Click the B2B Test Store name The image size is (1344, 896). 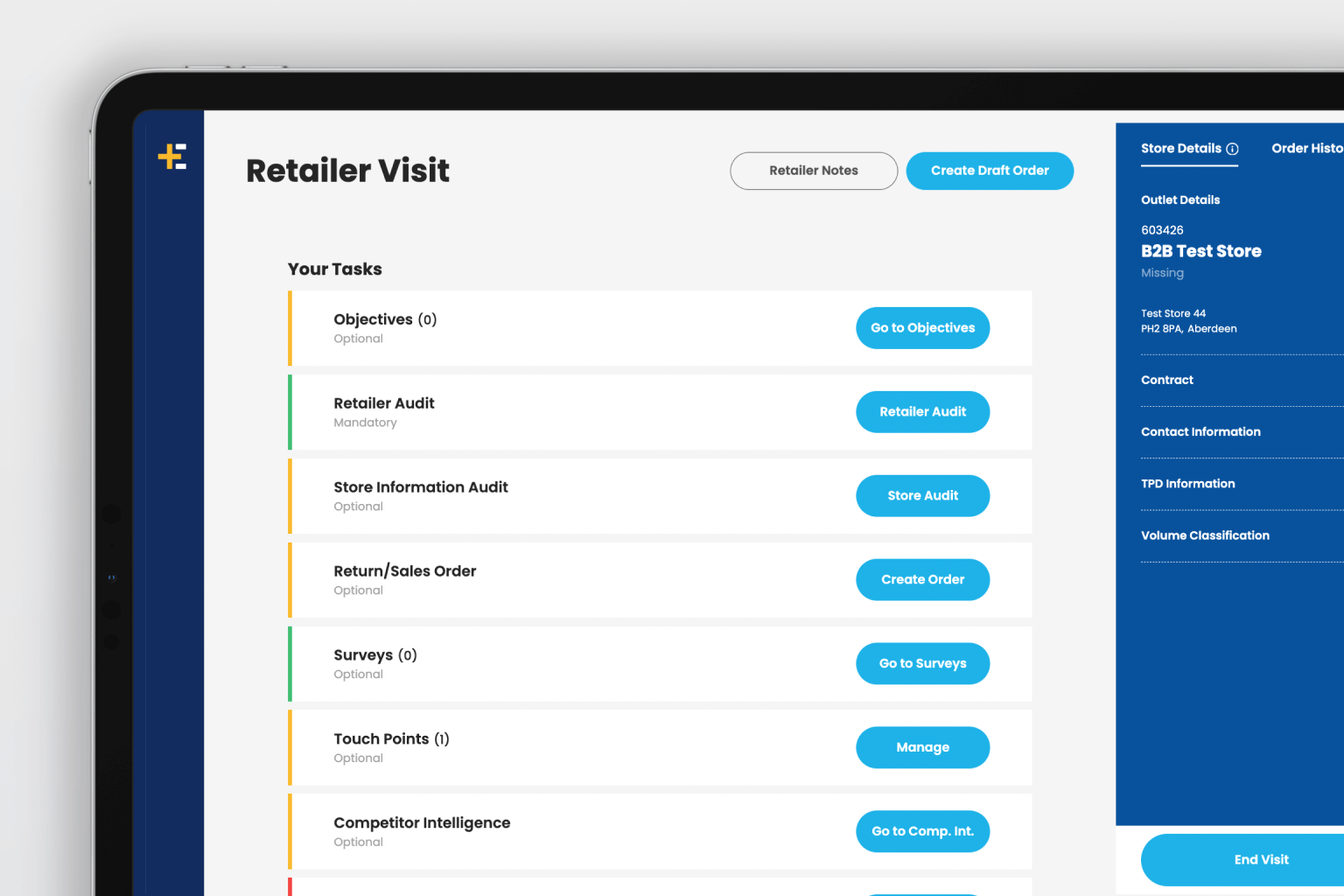point(1201,252)
